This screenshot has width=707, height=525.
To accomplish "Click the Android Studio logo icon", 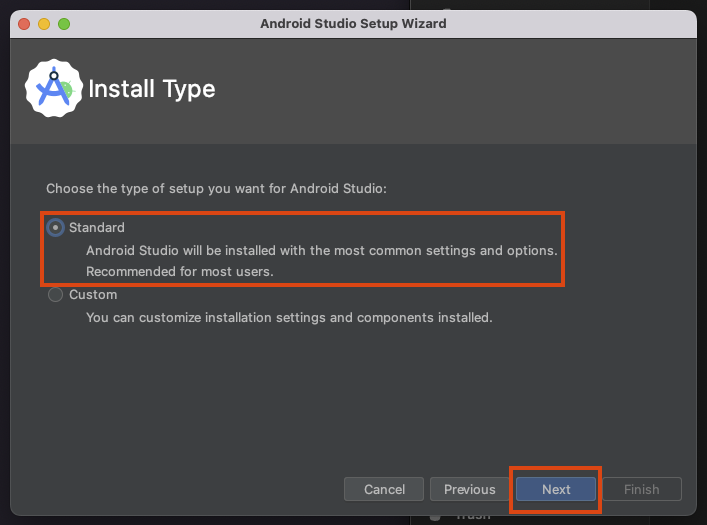I will coord(54,88).
